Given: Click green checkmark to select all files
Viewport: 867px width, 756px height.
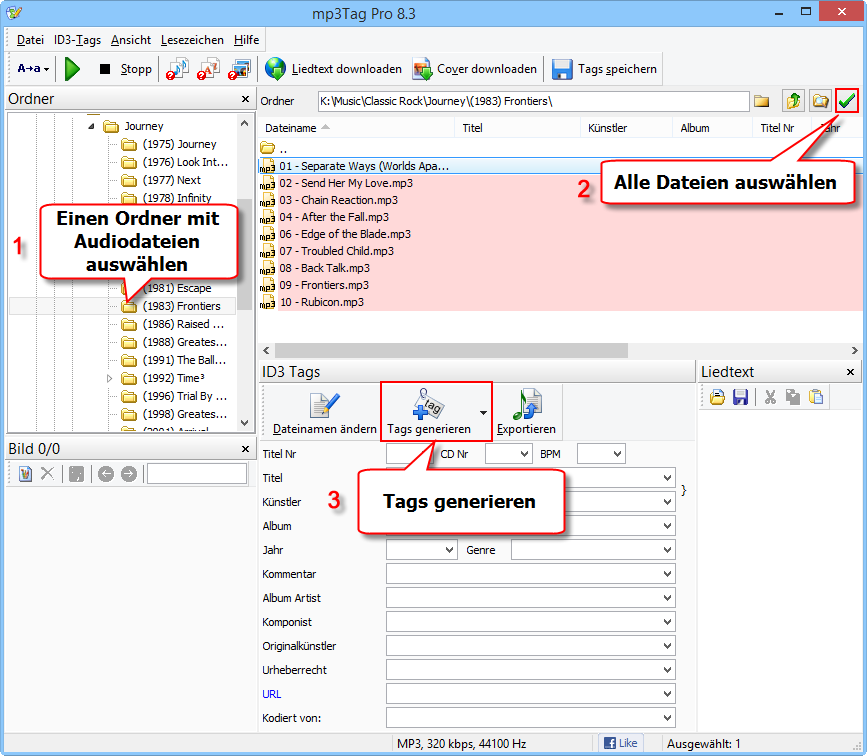Looking at the screenshot, I should pyautogui.click(x=848, y=101).
